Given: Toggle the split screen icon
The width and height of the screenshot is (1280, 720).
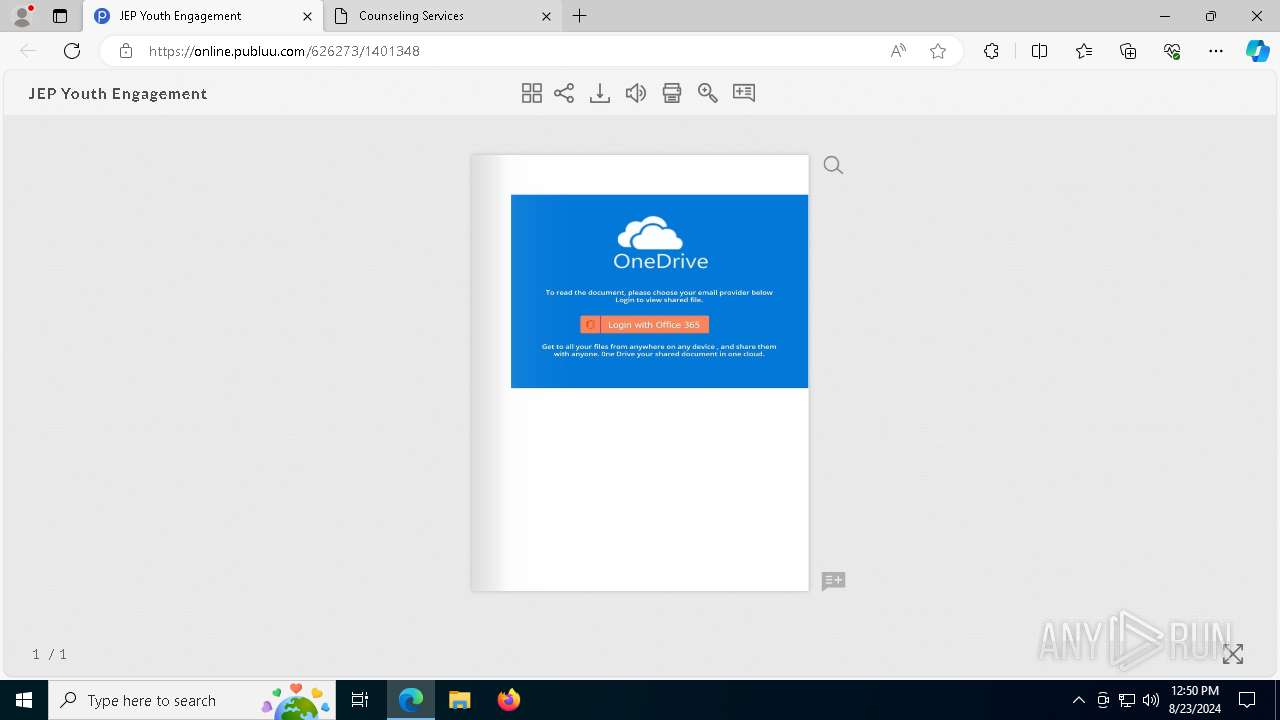Looking at the screenshot, I should pos(1039,51).
